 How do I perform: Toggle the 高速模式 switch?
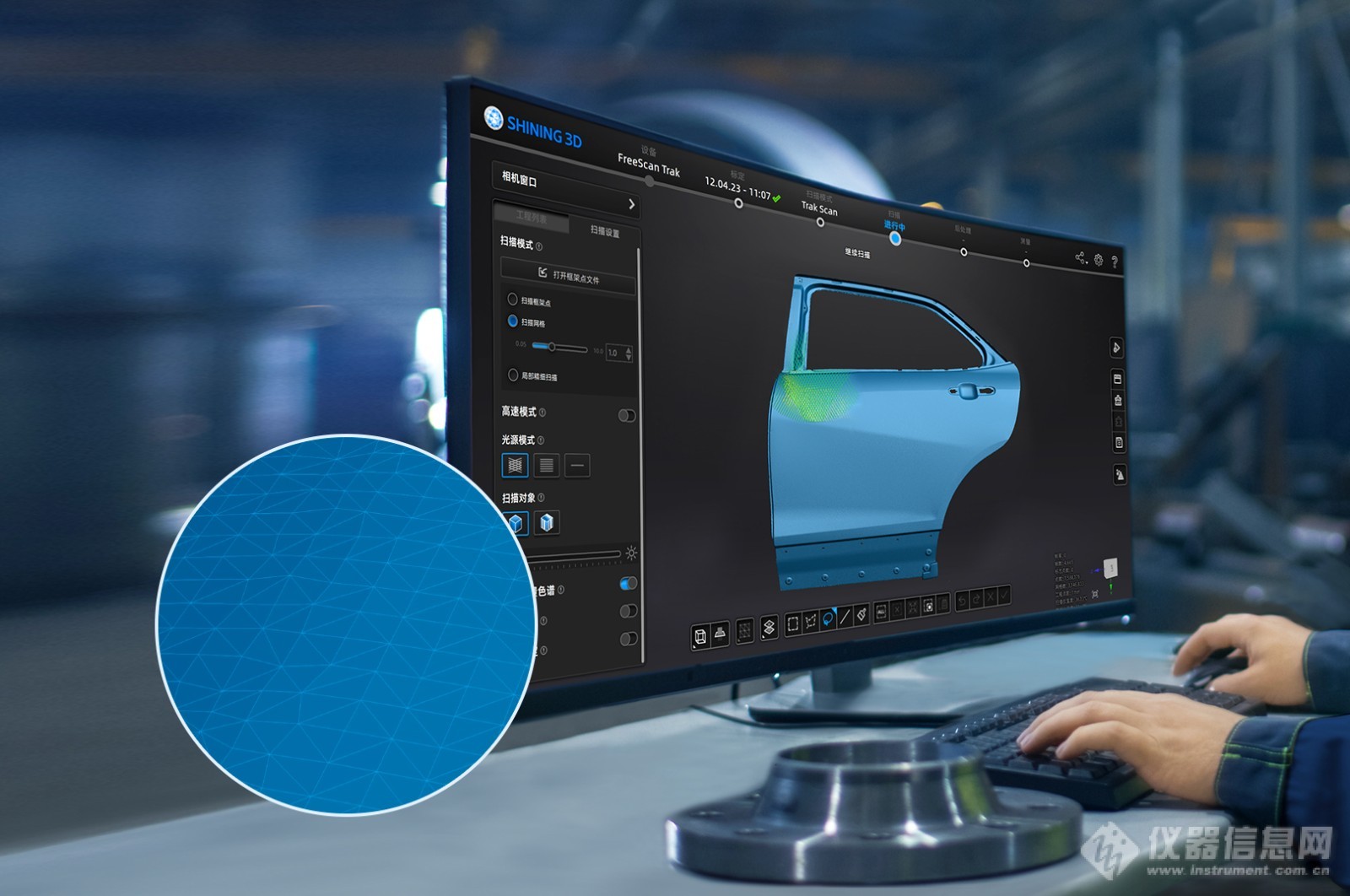click(x=627, y=415)
